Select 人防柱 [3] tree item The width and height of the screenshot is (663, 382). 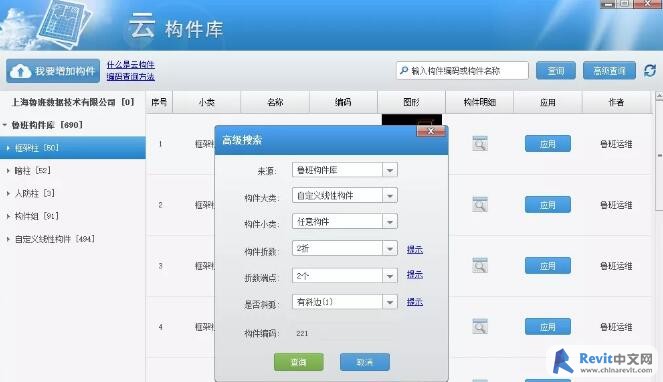coord(34,193)
